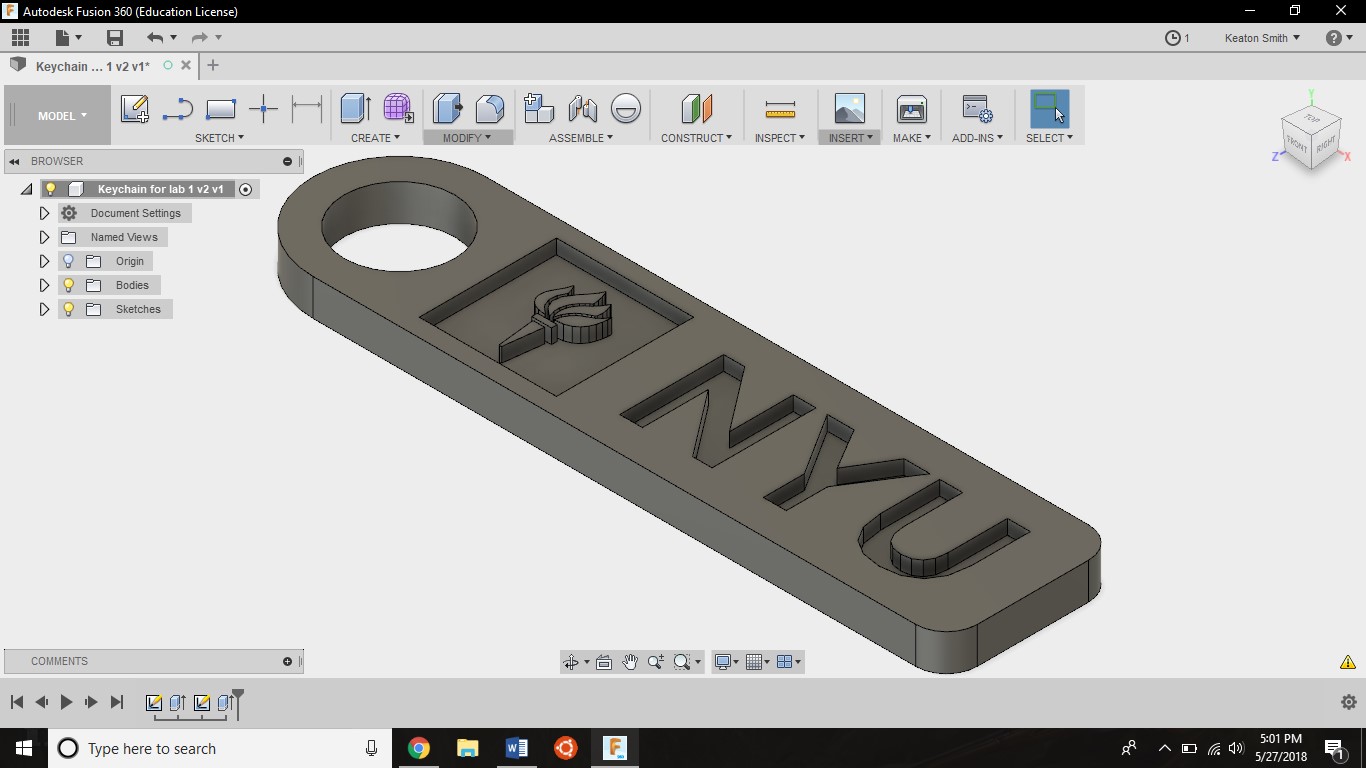Expand Named Views tree node

coord(44,237)
